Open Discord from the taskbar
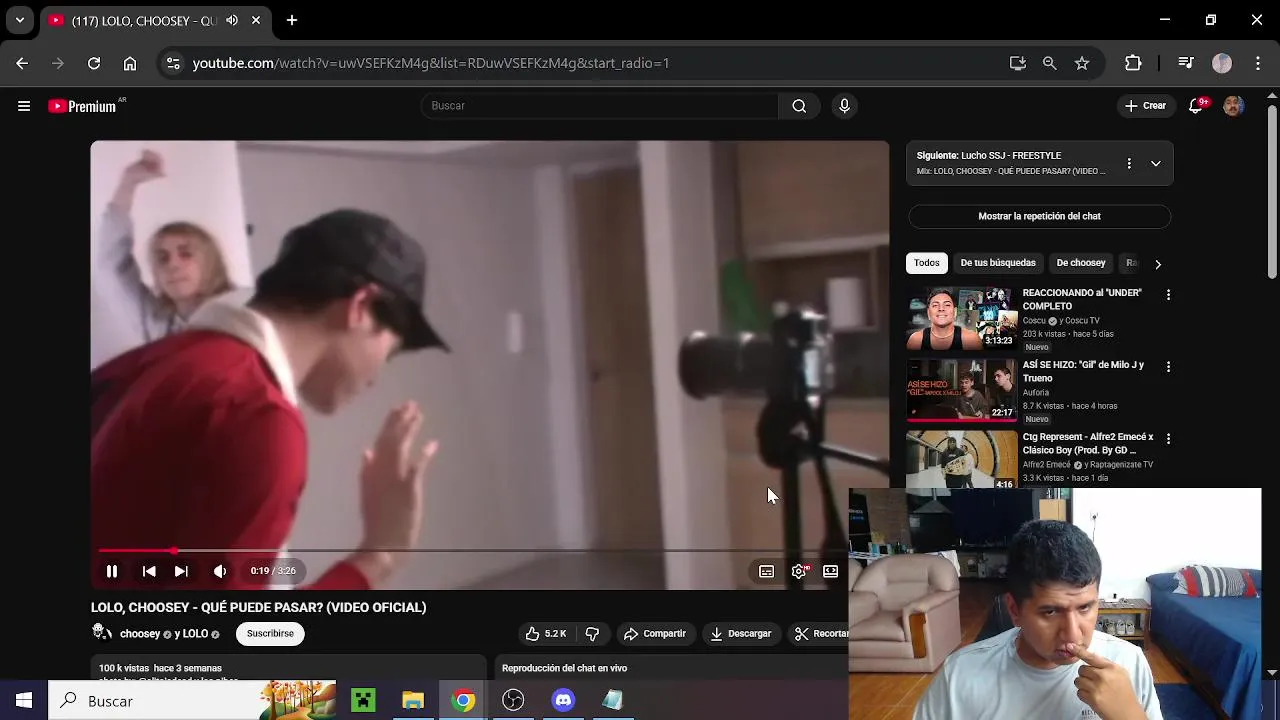This screenshot has width=1280, height=720. point(563,701)
